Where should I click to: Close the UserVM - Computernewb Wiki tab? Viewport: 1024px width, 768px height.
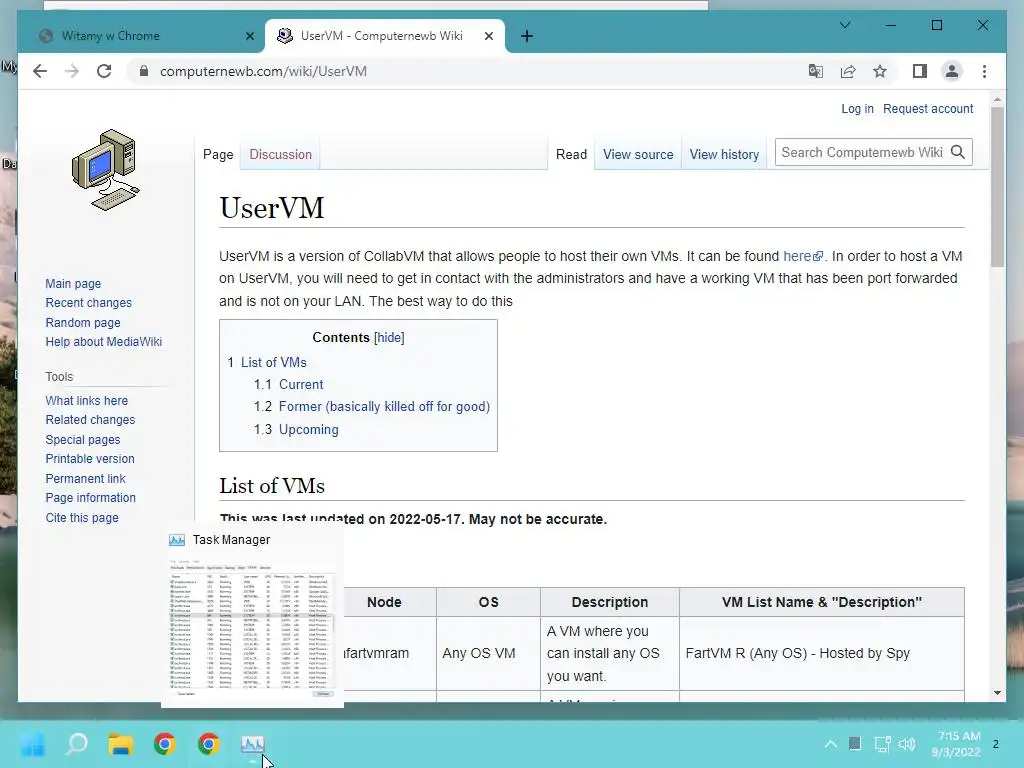[x=488, y=36]
